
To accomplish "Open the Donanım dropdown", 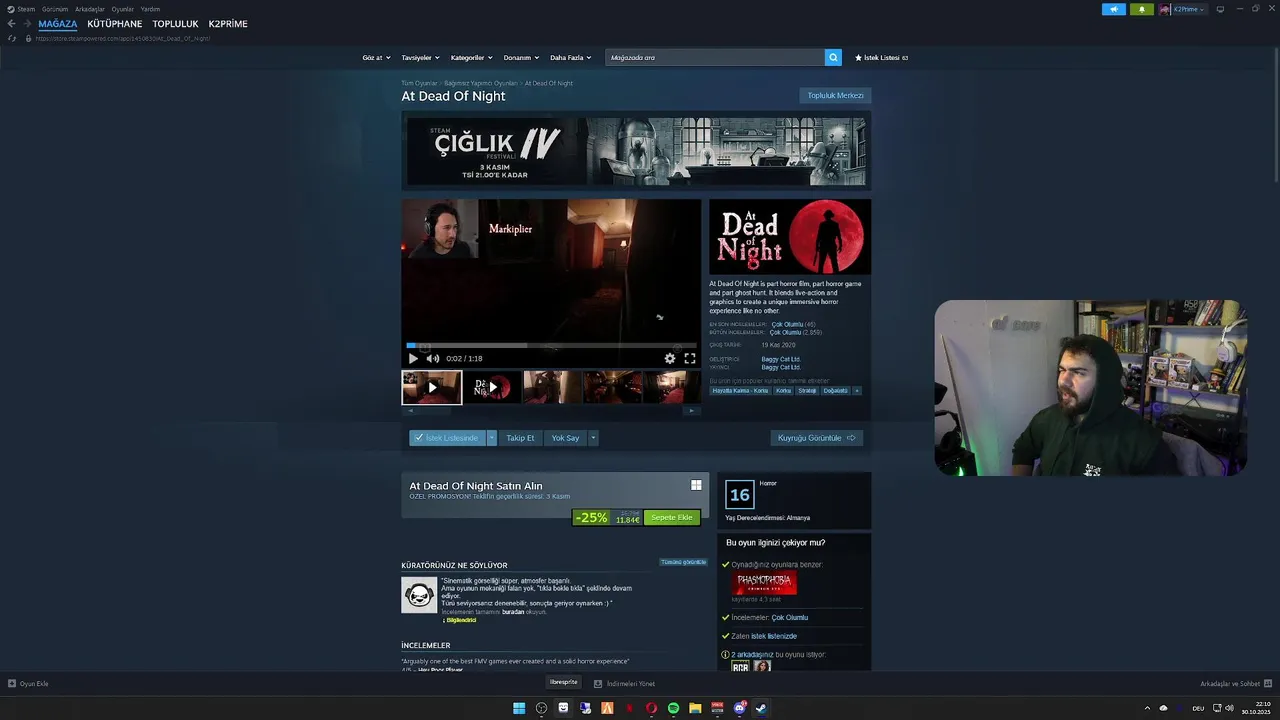I will pos(521,58).
